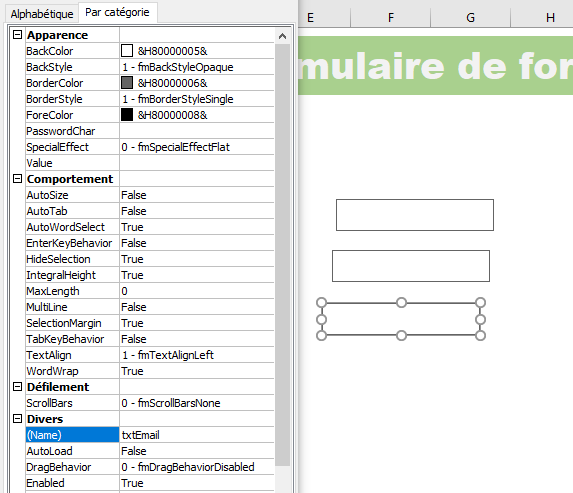Select the TextAlign fmTextAlignLeft value
Screen dimensions: 573x493
pyautogui.click(x=197, y=355)
